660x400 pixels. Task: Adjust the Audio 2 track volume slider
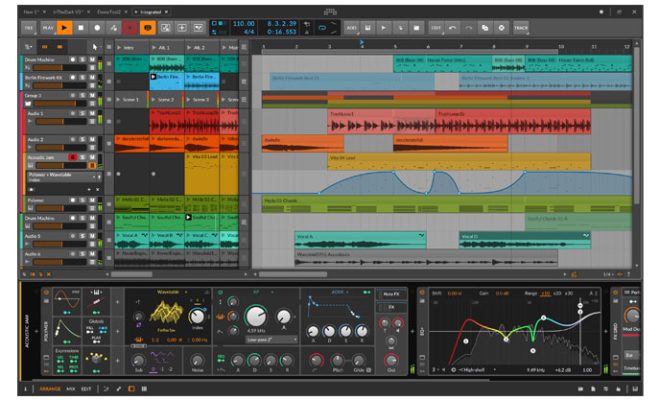pos(61,147)
